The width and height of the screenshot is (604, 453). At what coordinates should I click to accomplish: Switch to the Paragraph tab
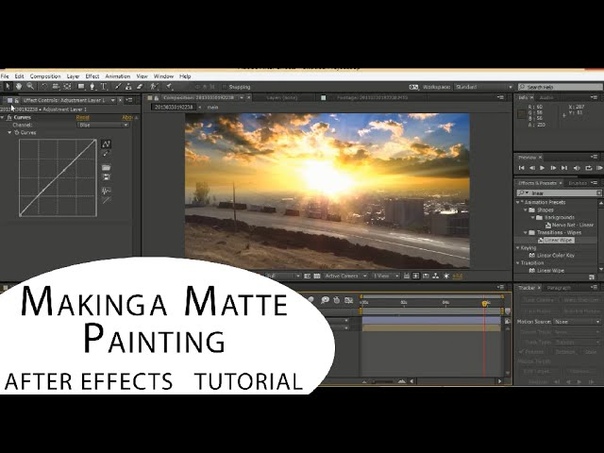pyautogui.click(x=559, y=288)
